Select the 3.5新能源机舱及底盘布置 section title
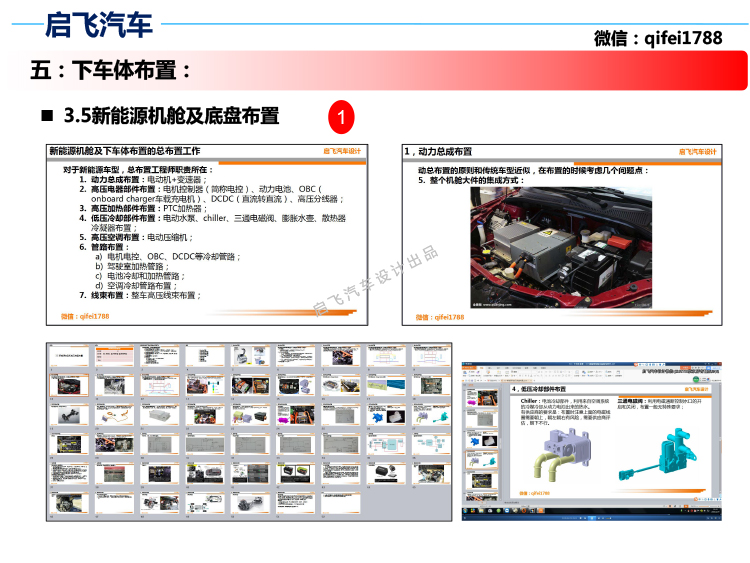This screenshot has width=750, height=563. 171,115
